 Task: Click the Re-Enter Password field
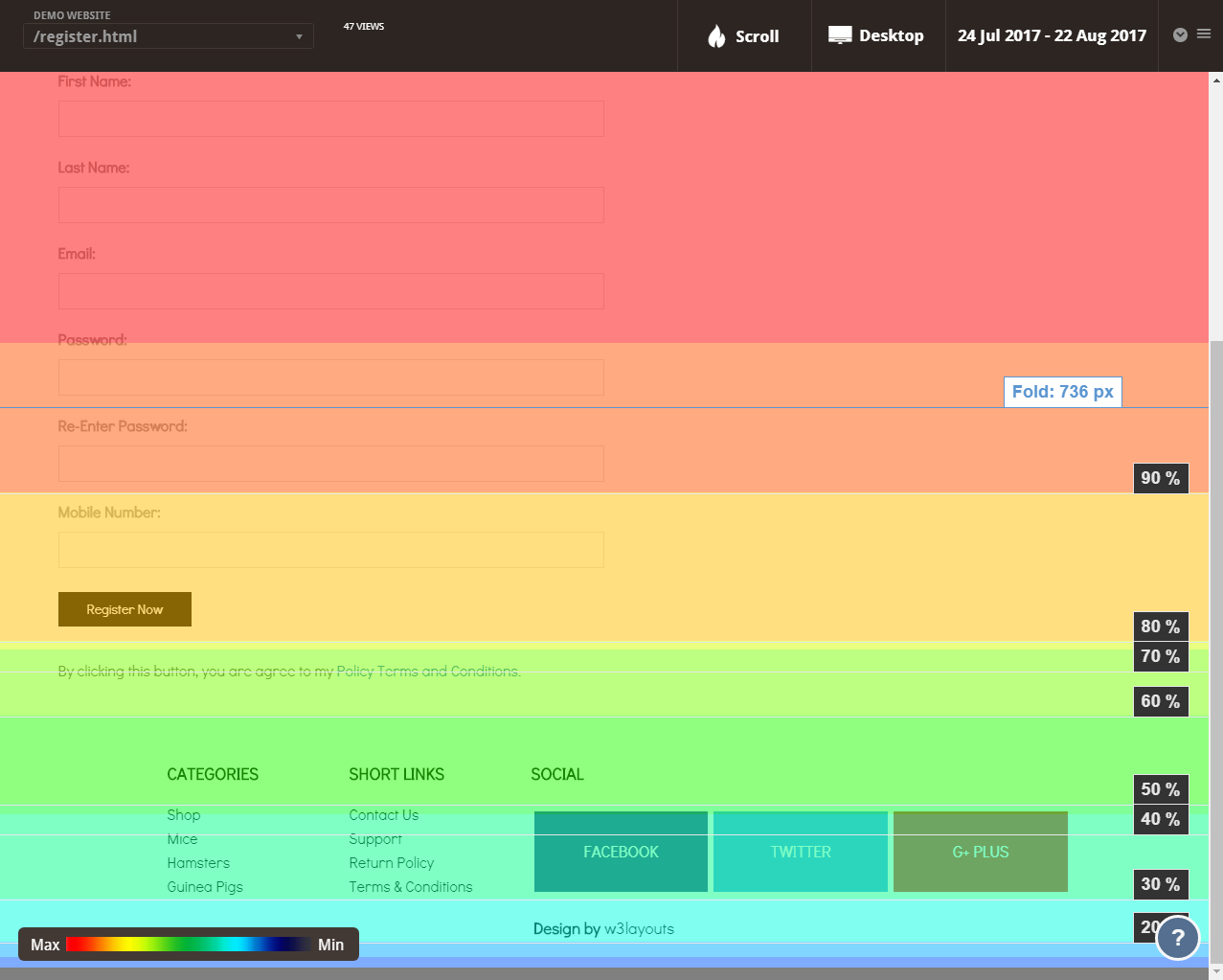coord(331,464)
